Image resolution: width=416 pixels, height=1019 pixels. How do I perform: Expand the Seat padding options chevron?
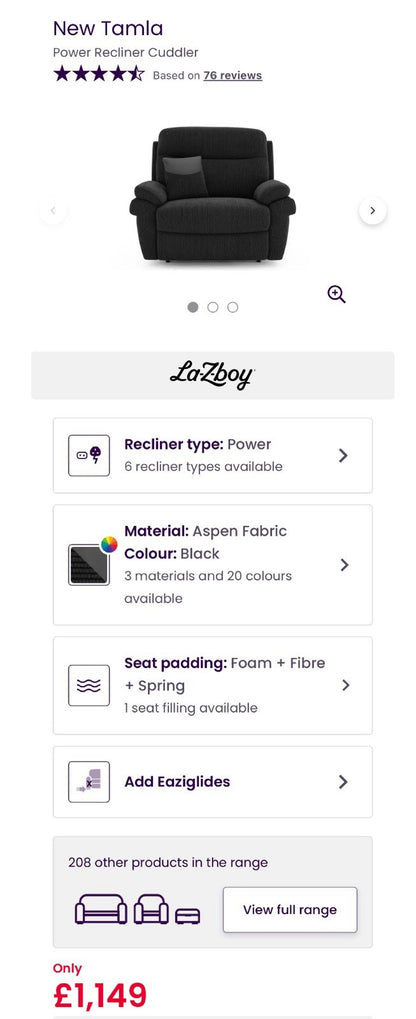[x=345, y=685]
